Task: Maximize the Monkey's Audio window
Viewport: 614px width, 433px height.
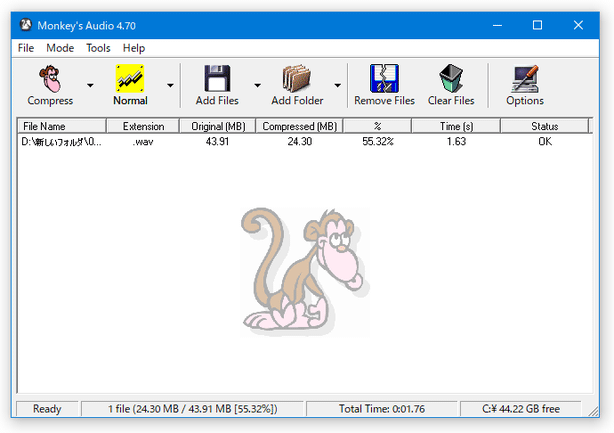Action: coord(538,25)
